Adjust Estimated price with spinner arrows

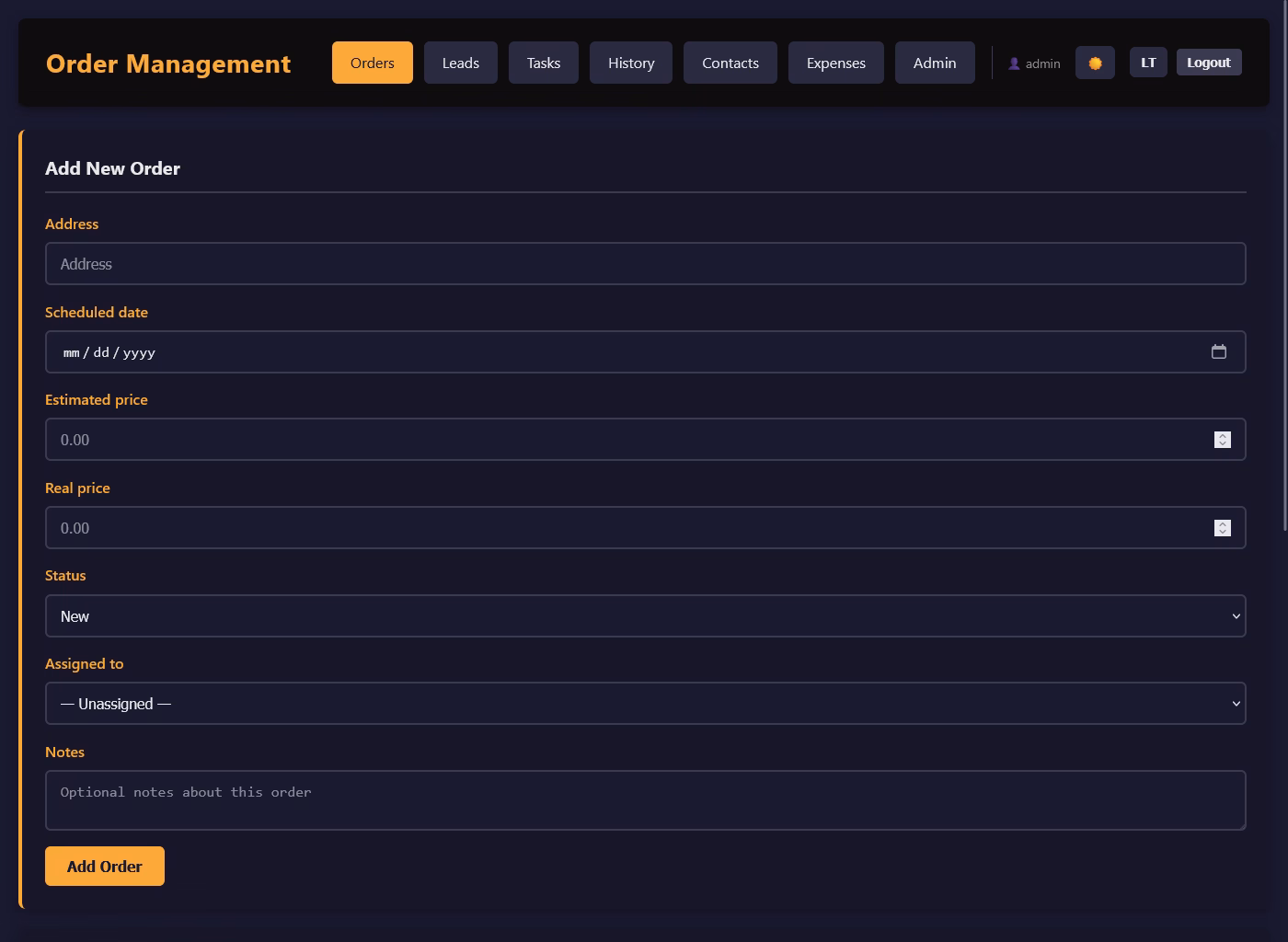point(1222,440)
